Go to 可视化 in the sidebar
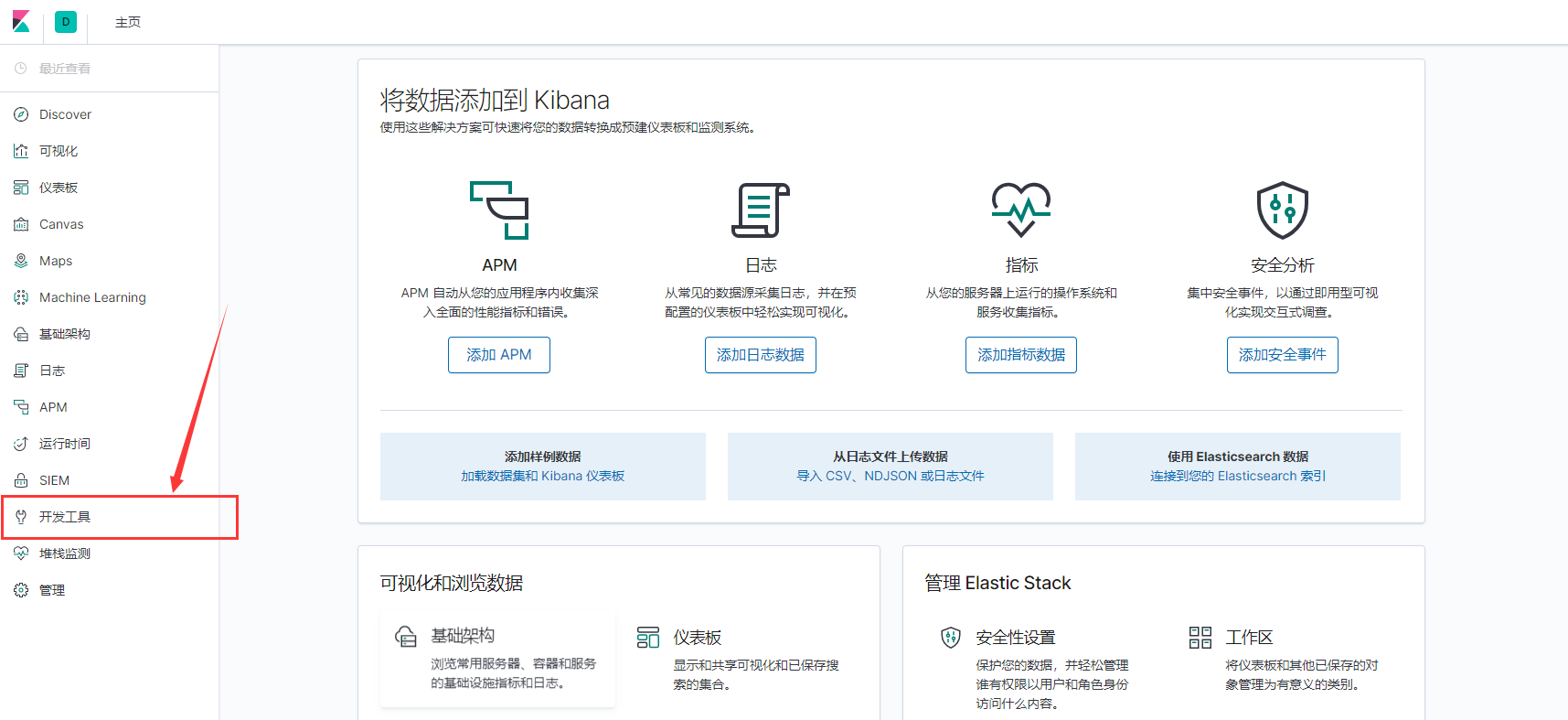The image size is (1568, 720). tap(110, 151)
